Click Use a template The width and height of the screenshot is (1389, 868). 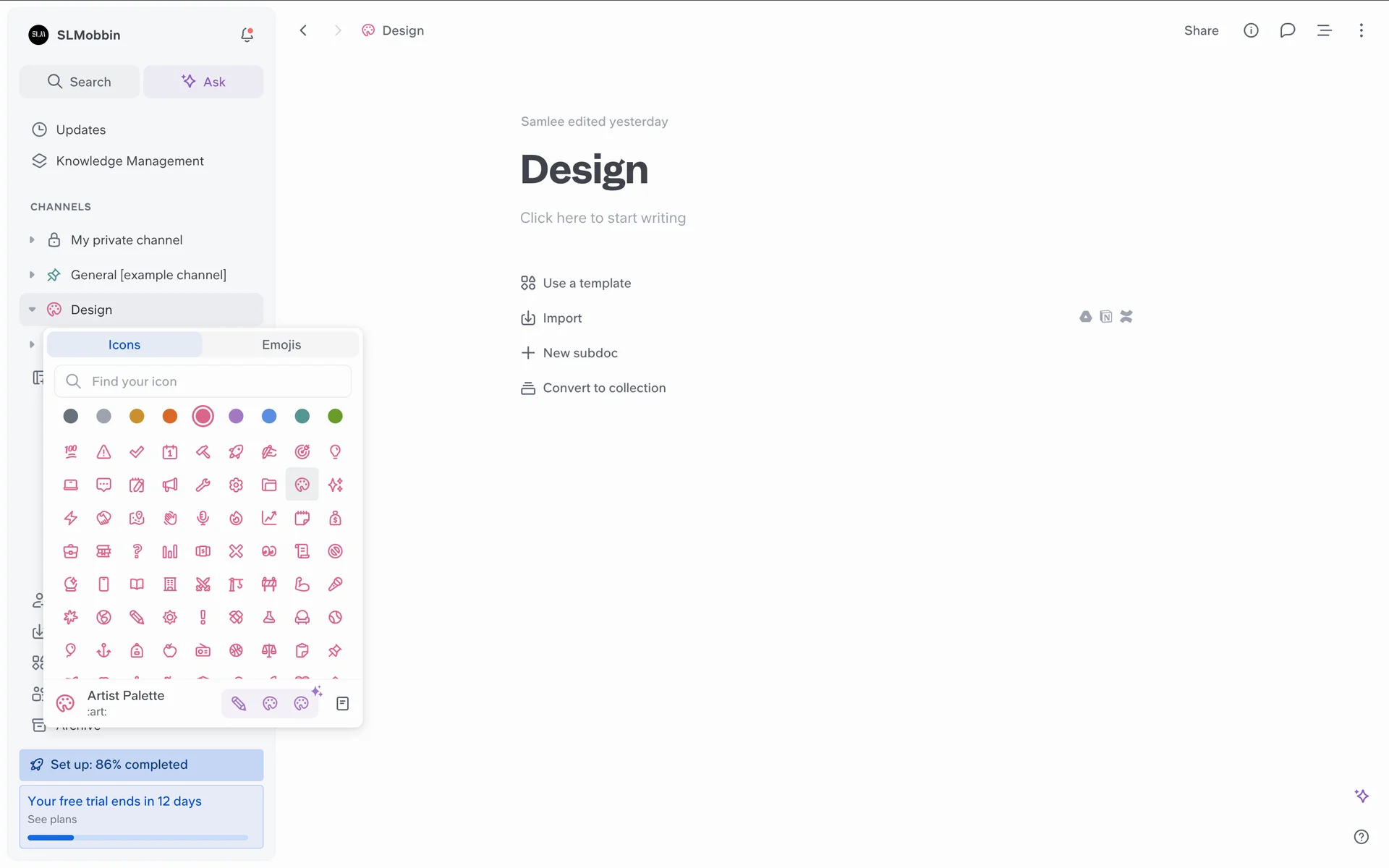point(586,283)
